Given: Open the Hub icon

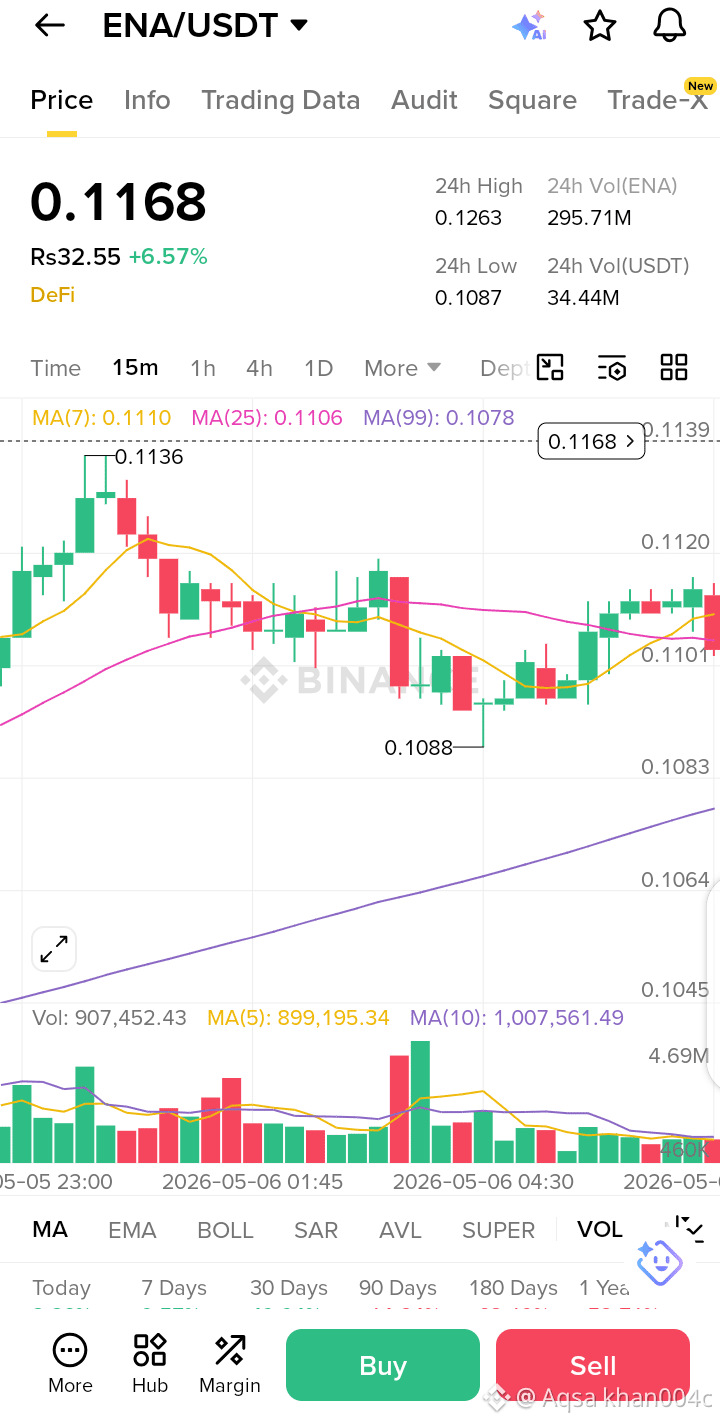Looking at the screenshot, I should click(150, 1364).
